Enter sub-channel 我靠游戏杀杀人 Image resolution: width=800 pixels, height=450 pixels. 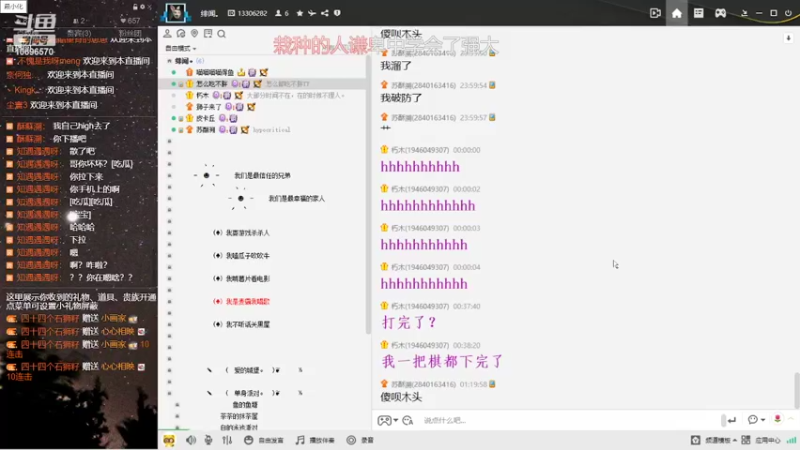(247, 233)
